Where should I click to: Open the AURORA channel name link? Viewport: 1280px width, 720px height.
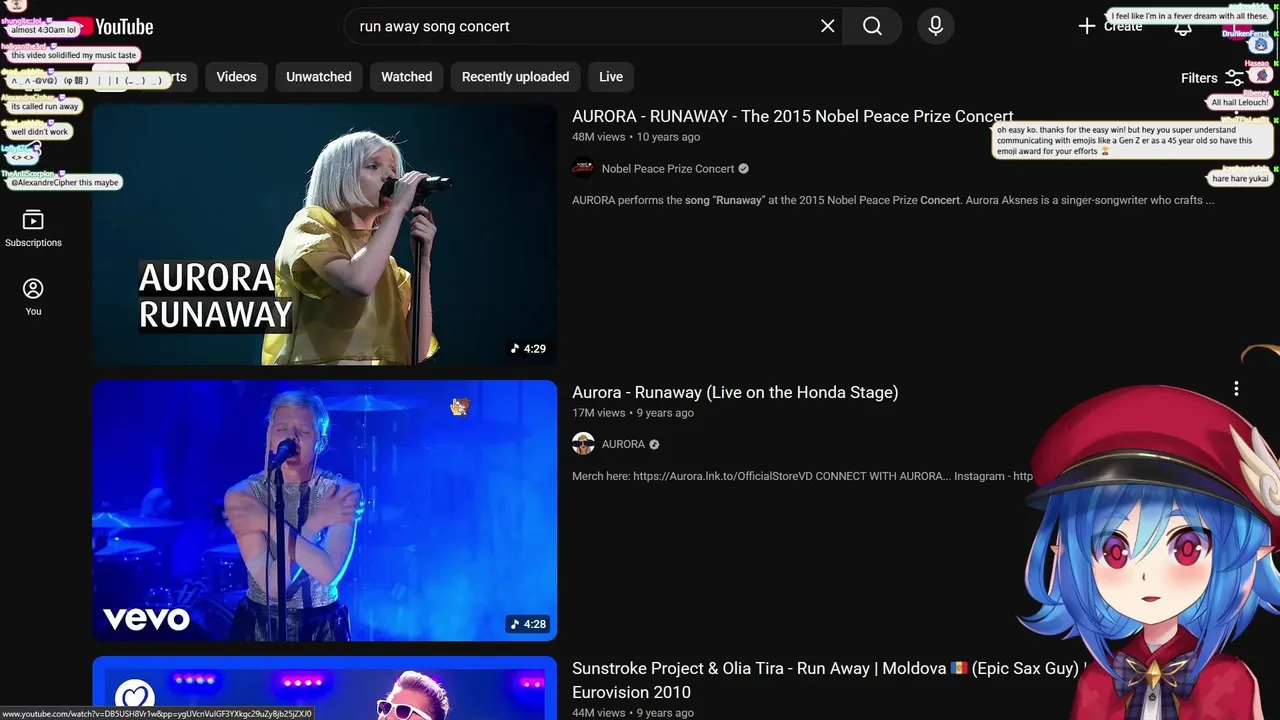coord(623,444)
